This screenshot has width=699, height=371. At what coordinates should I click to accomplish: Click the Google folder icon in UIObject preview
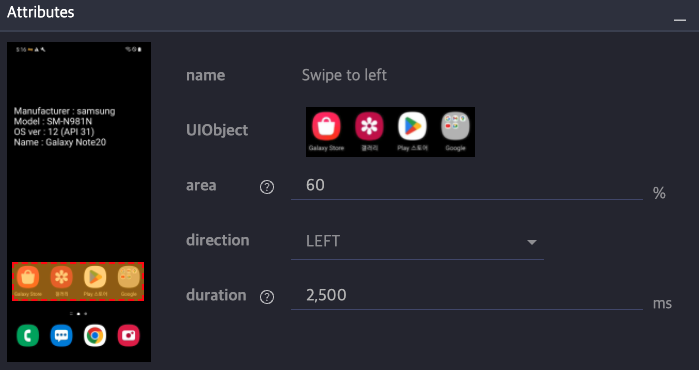(x=455, y=126)
